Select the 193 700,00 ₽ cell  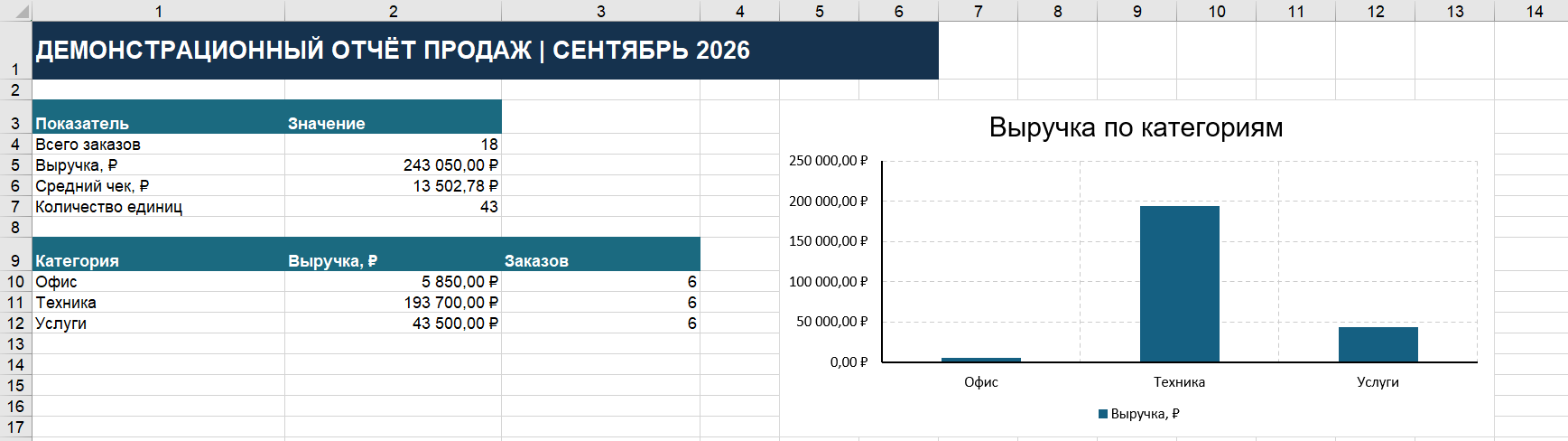pos(394,303)
